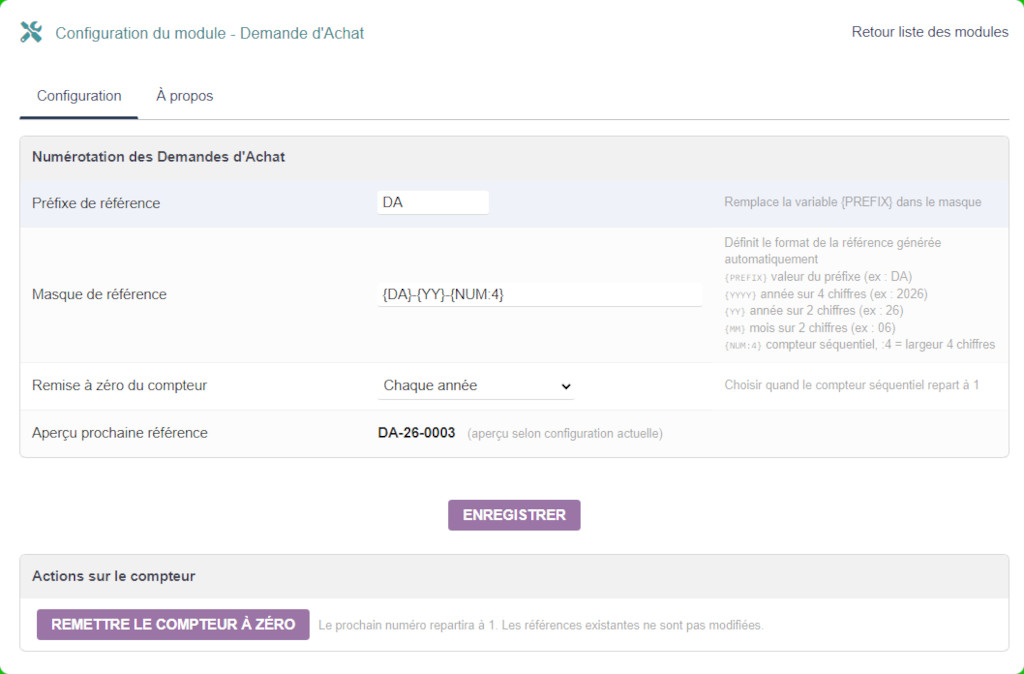Click the Aperçu prochaine référence label

[x=120, y=433]
